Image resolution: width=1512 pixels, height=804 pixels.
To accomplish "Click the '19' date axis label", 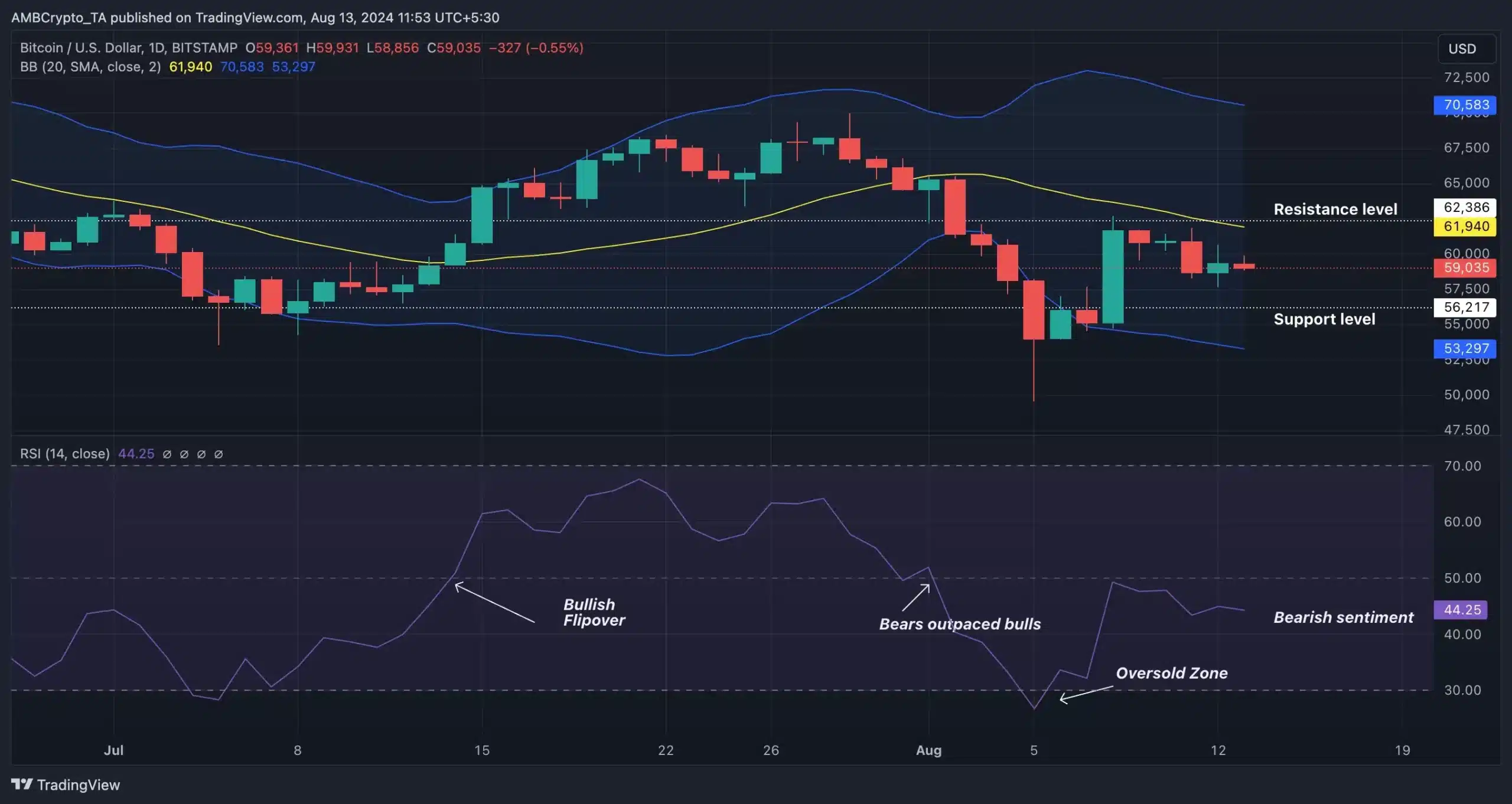I will coord(1402,750).
